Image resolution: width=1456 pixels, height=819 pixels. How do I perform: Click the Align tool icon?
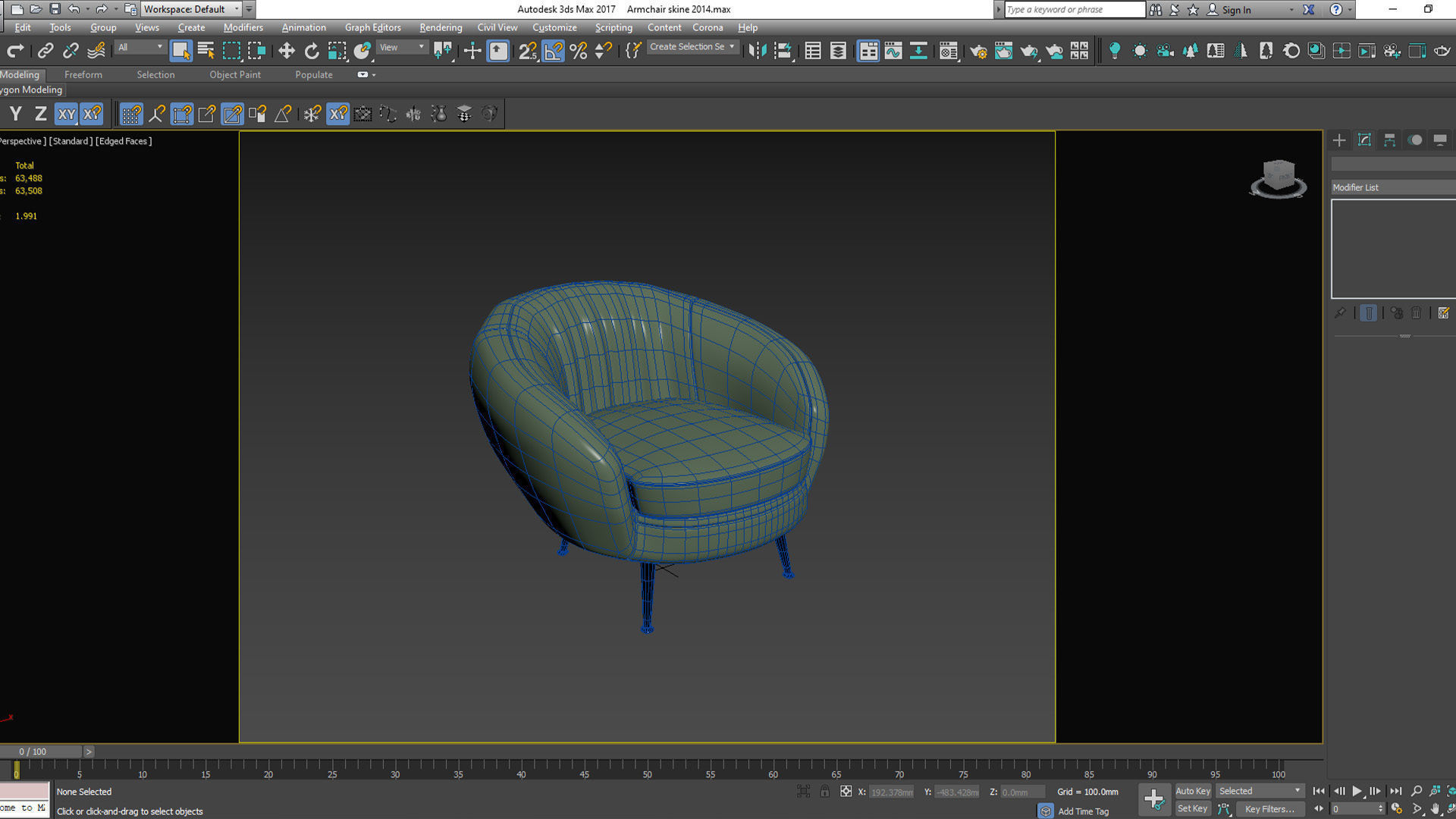click(x=783, y=51)
